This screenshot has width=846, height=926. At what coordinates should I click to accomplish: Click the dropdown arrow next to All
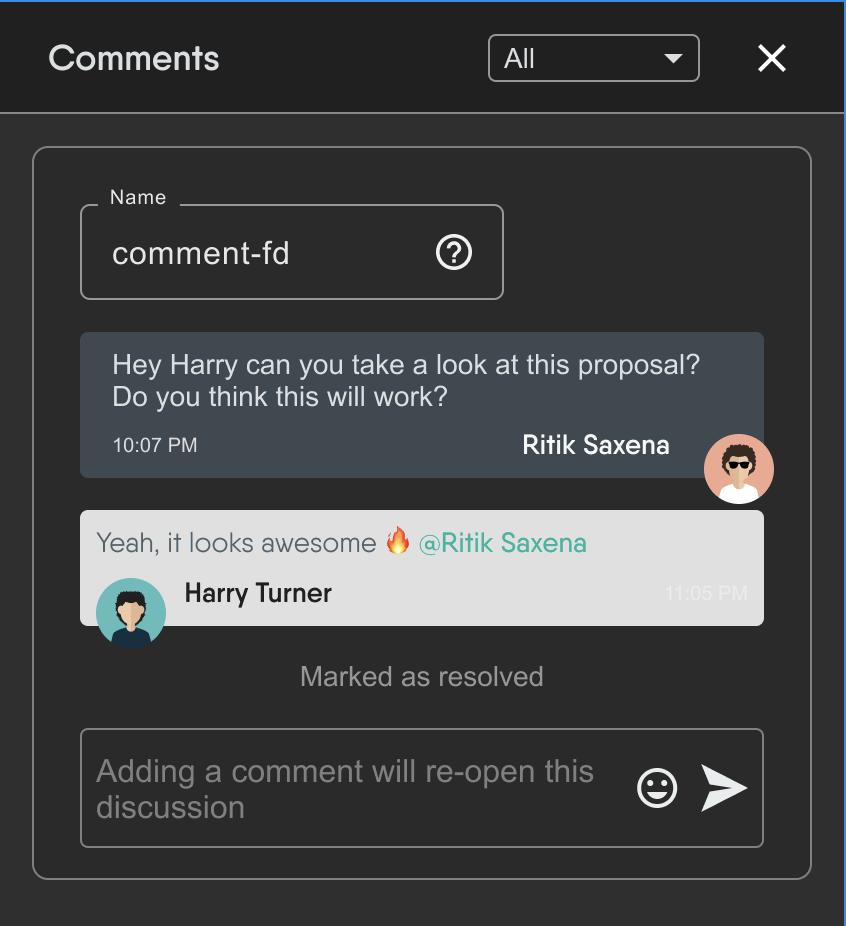point(673,58)
